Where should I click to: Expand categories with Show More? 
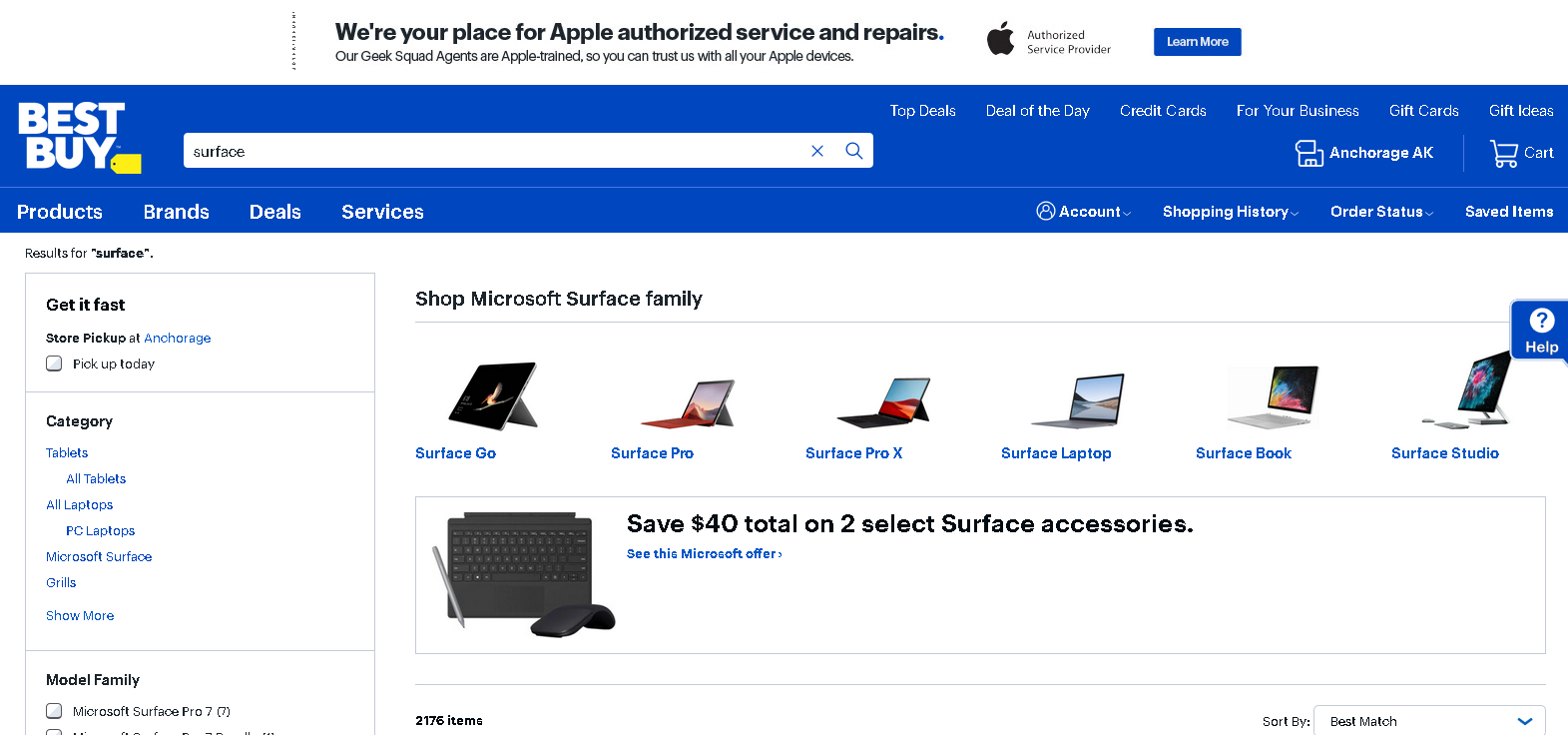[80, 615]
